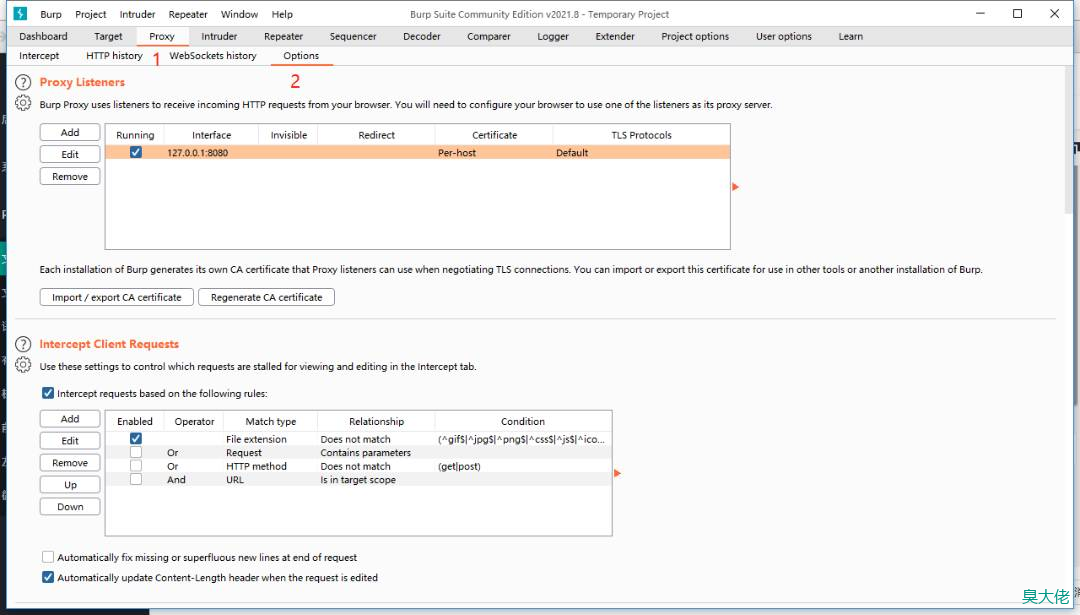This screenshot has height=615, width=1080.
Task: Open Intercept Client Requests settings gear
Action: (x=23, y=365)
